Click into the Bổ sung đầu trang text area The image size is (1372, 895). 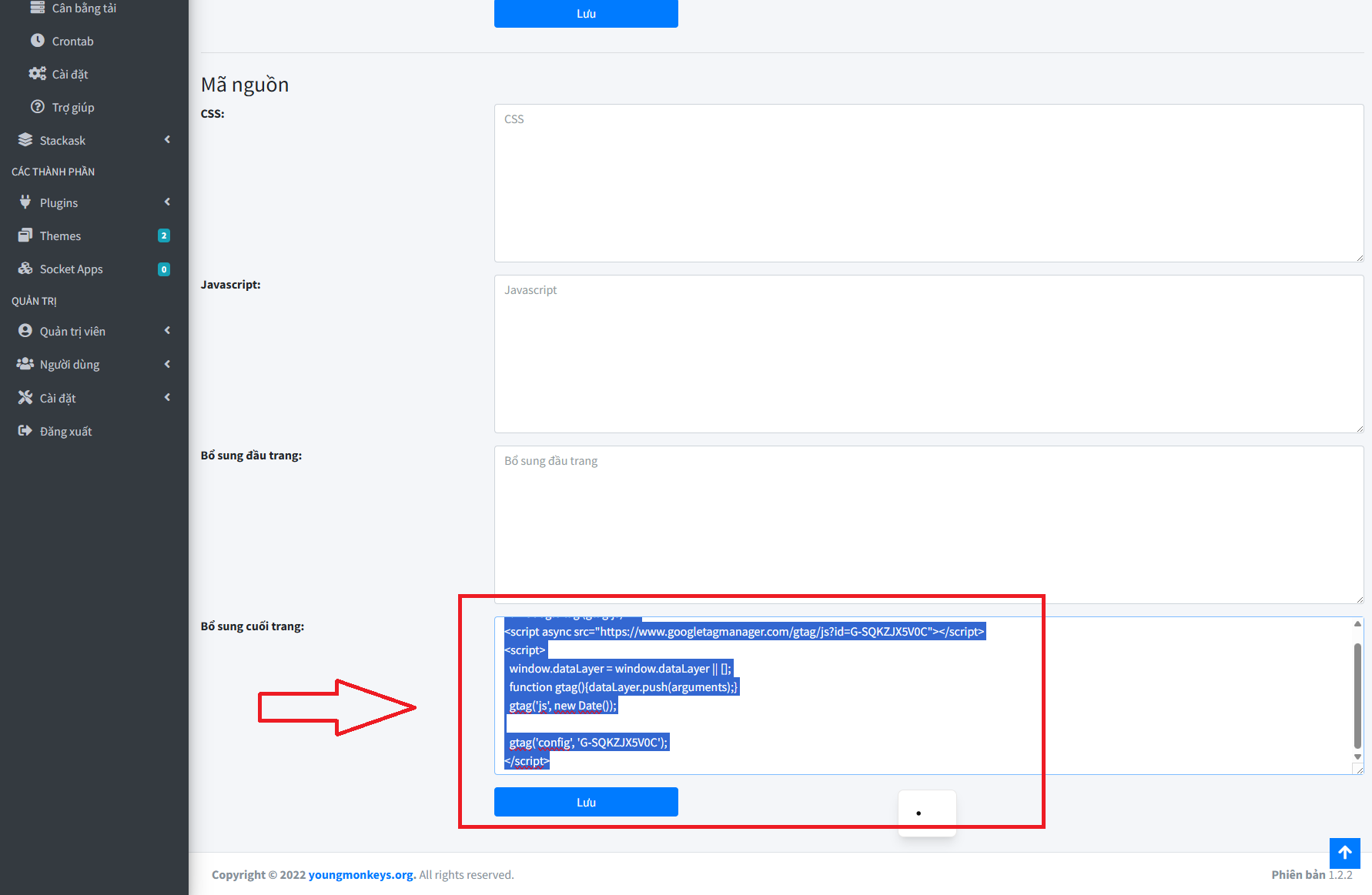(x=929, y=525)
